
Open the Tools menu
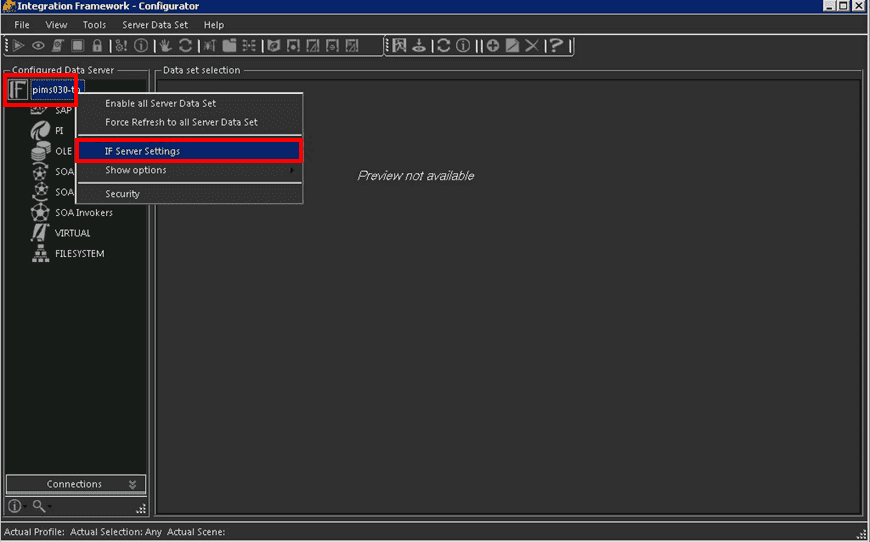point(94,25)
